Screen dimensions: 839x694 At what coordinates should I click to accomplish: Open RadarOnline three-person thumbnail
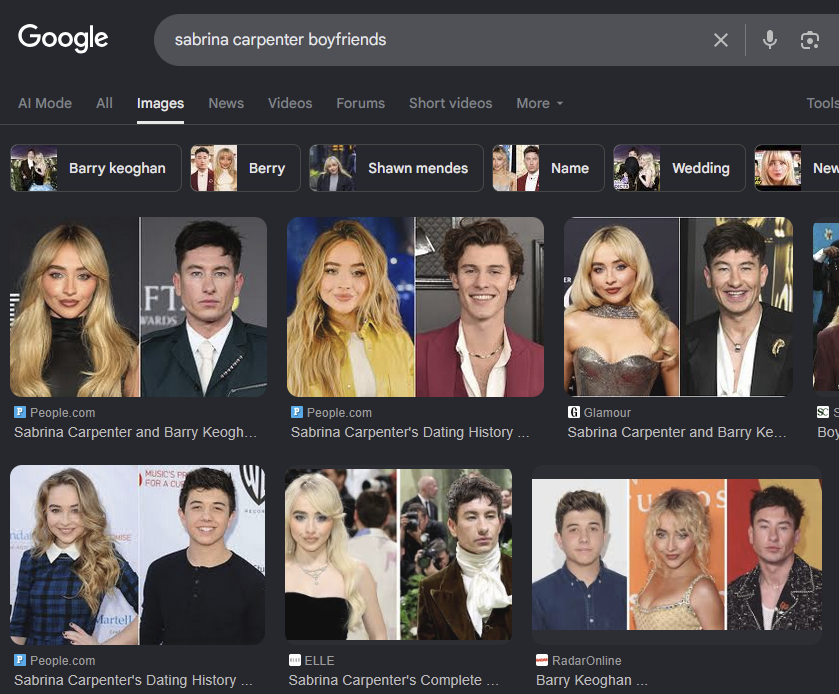[677, 555]
